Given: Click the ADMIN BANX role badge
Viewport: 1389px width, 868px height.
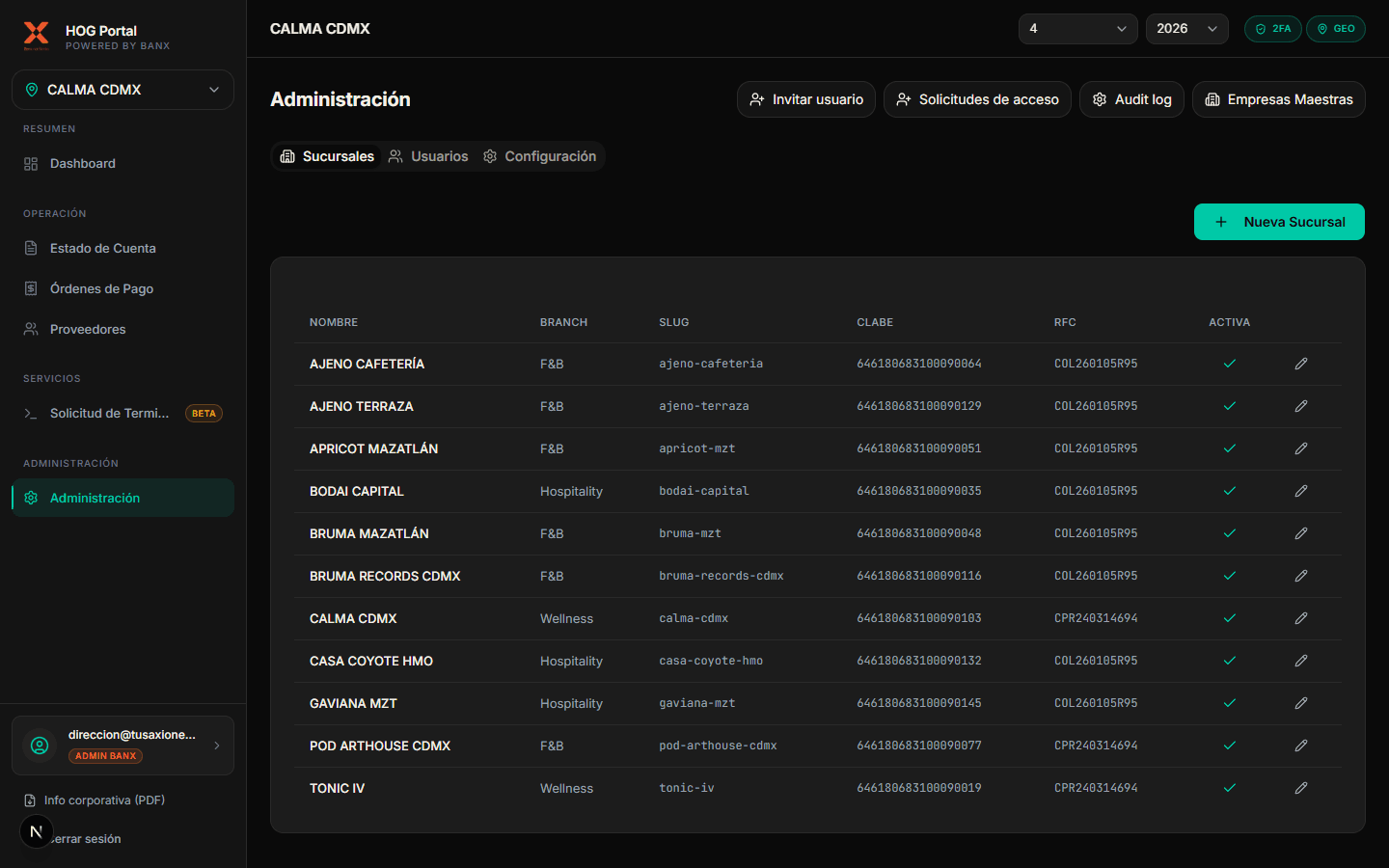Looking at the screenshot, I should point(105,756).
